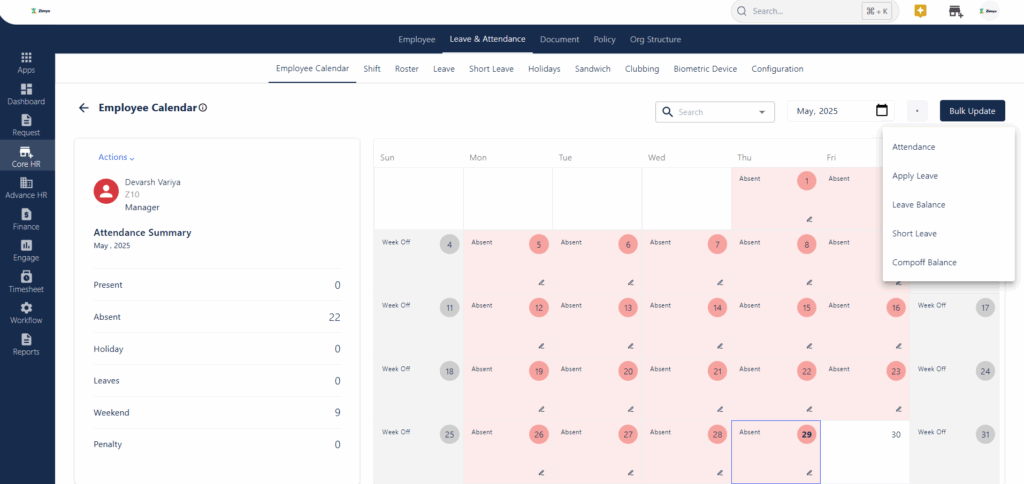Expand the Actions dropdown
The height and width of the screenshot is (484, 1024).
116,157
